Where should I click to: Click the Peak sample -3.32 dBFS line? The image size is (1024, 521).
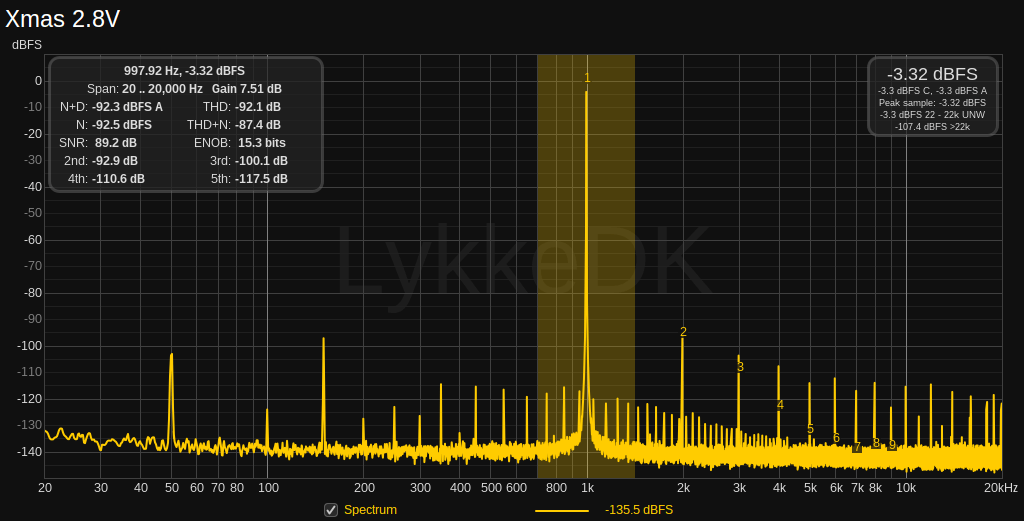point(932,103)
